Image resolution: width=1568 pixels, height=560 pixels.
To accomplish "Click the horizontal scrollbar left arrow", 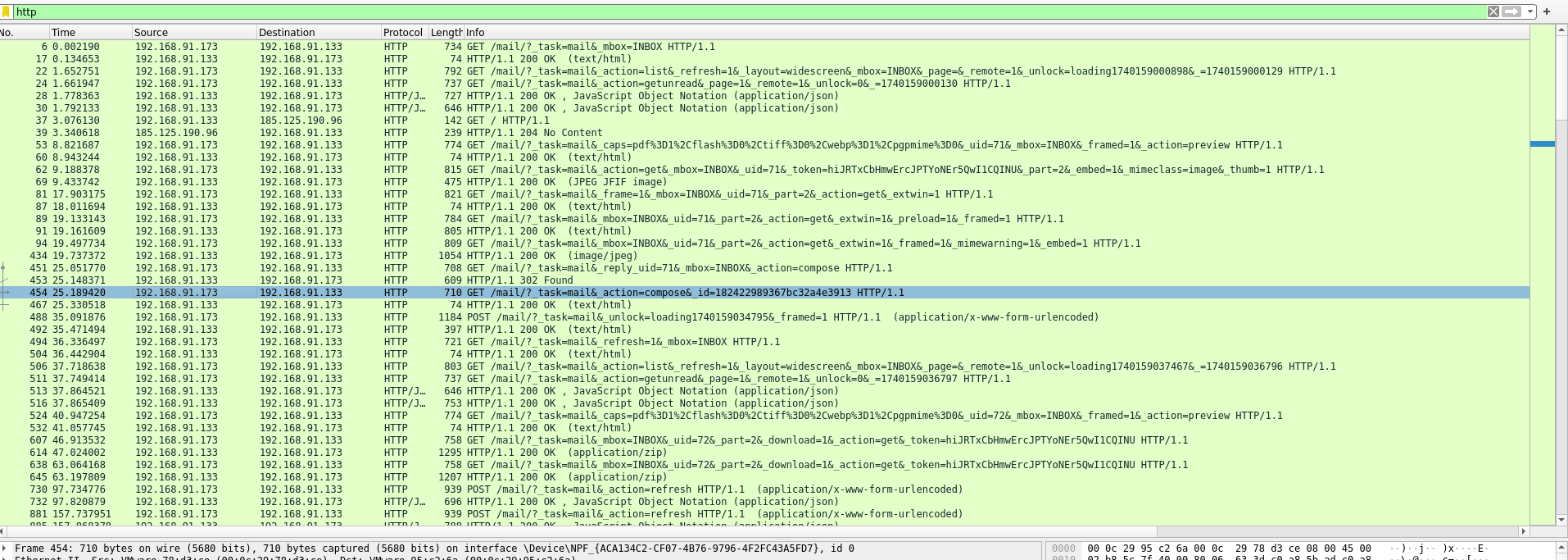I will point(4,531).
